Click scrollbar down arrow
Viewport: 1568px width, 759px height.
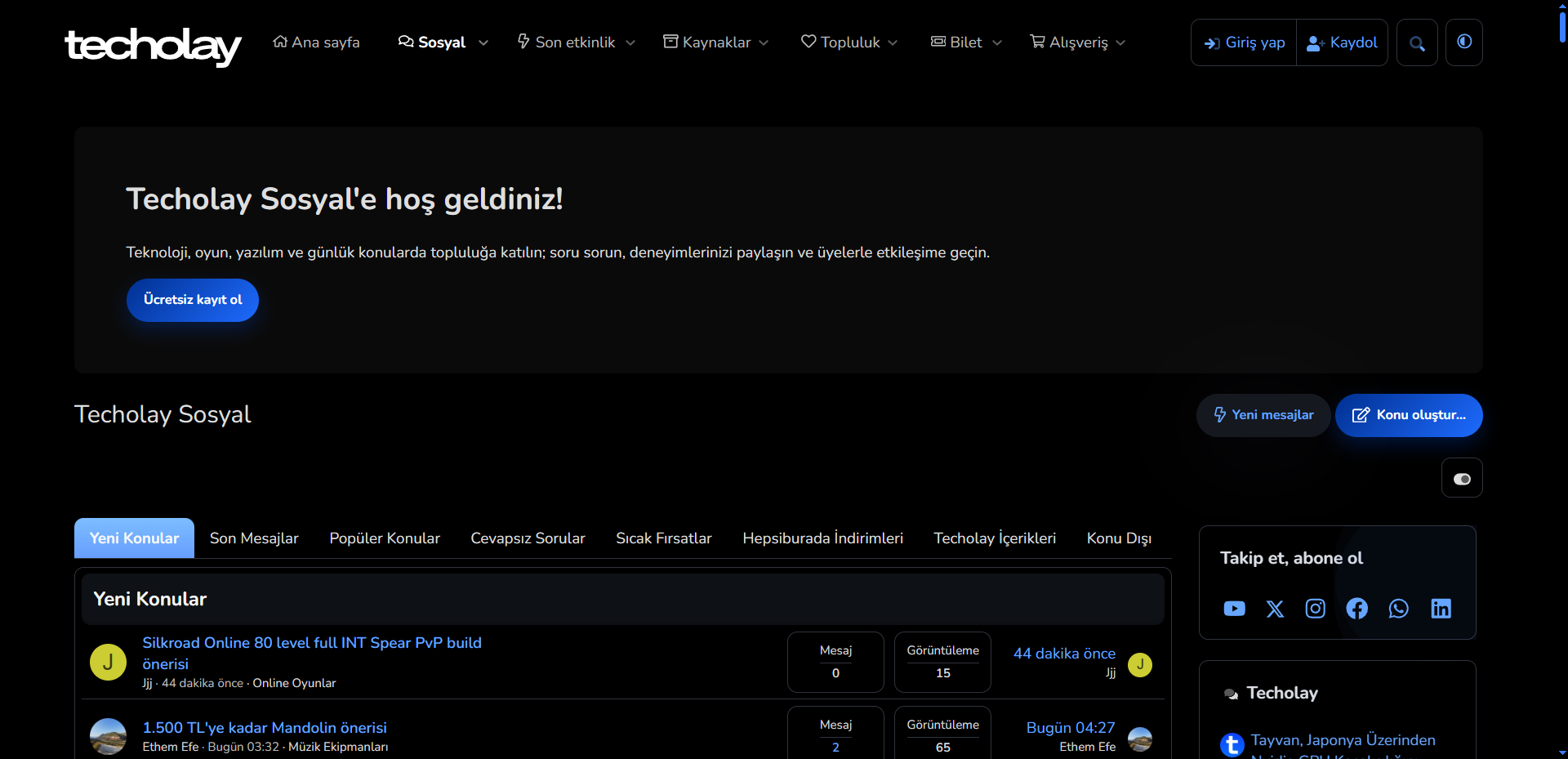tap(1562, 752)
